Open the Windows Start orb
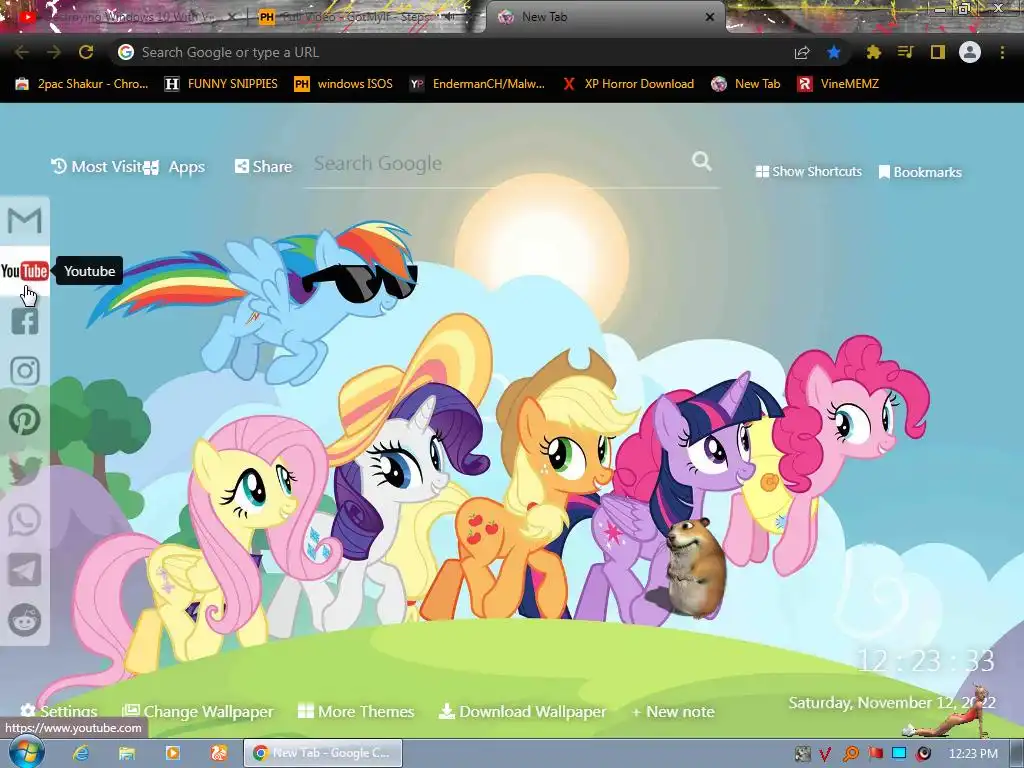Image resolution: width=1024 pixels, height=768 pixels. click(x=27, y=752)
